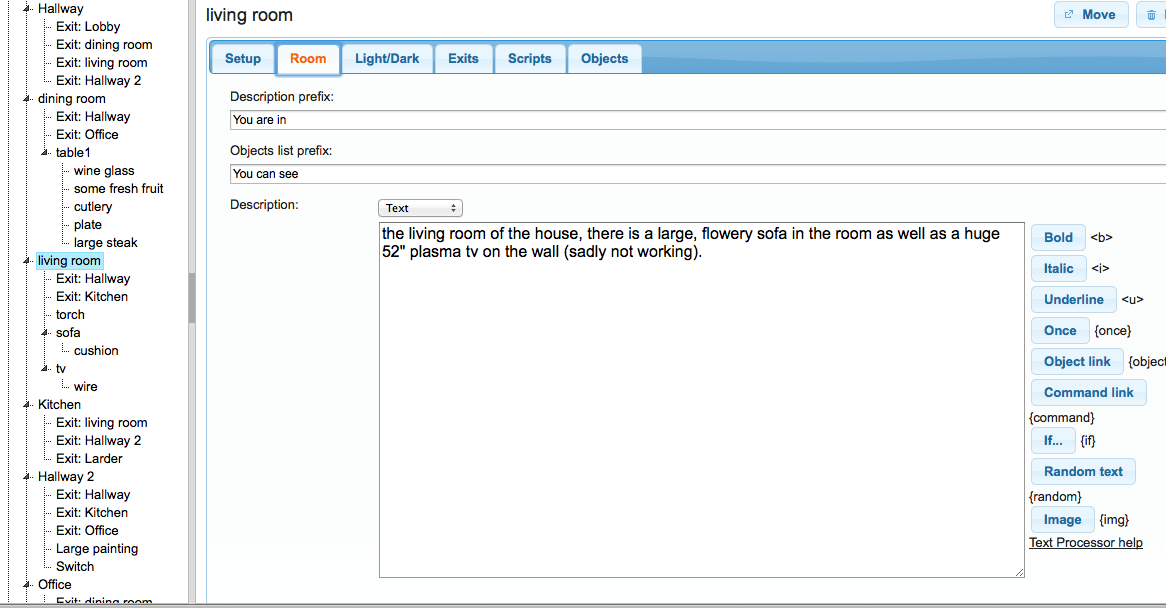The width and height of the screenshot is (1166, 608).
Task: Click inside the room description textarea
Action: [x=700, y=400]
